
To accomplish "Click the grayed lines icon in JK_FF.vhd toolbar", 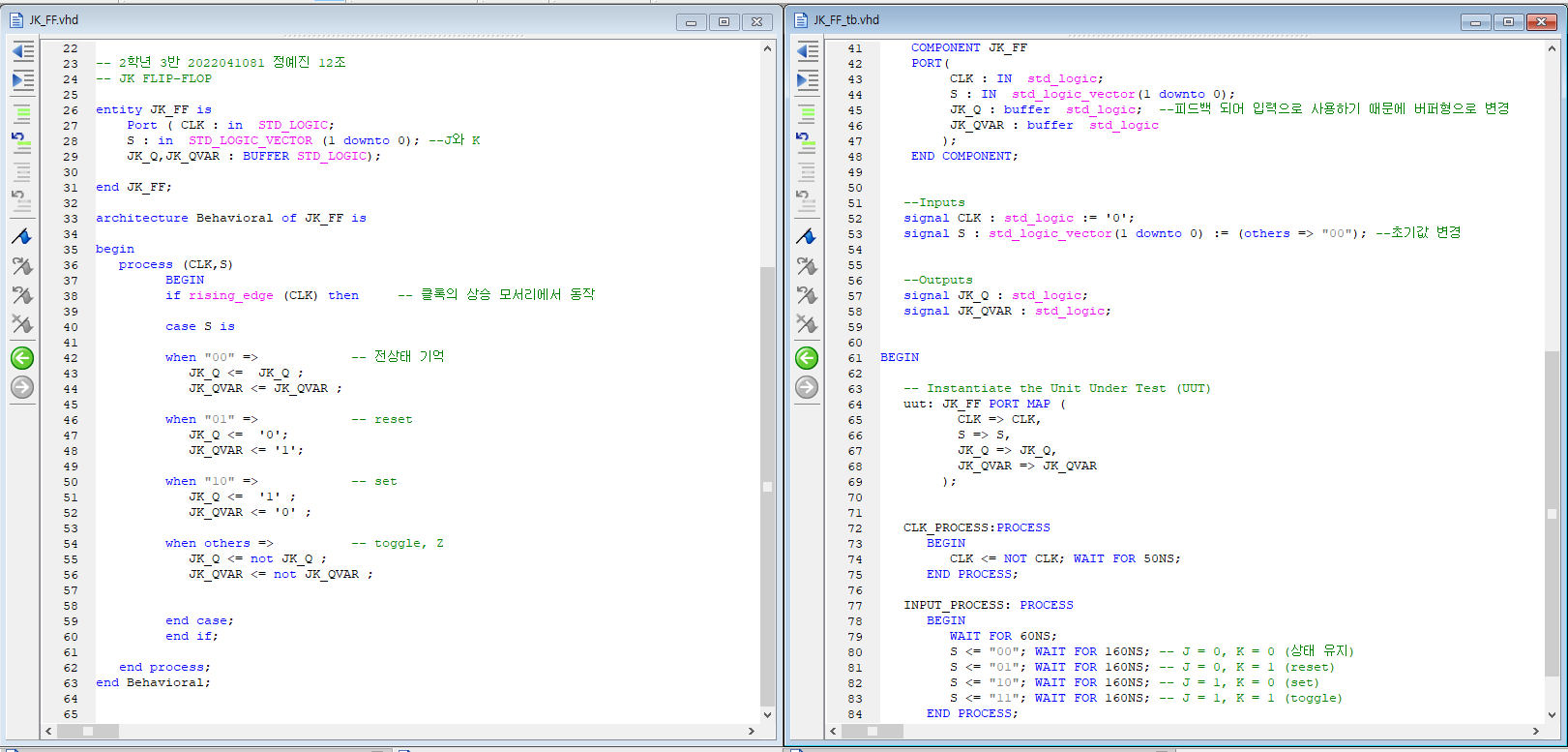I will 22,172.
